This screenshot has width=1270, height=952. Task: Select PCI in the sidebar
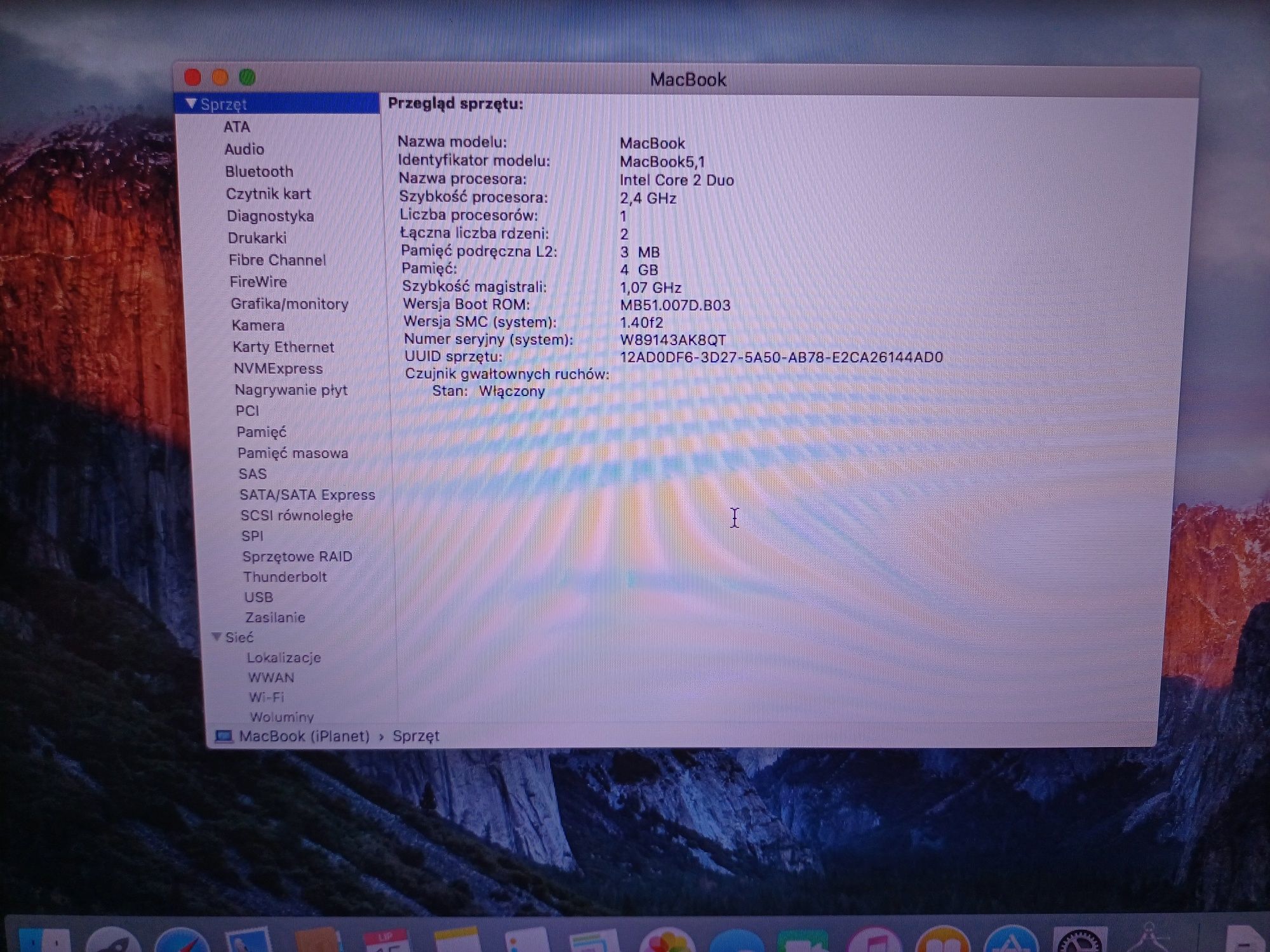coord(247,411)
